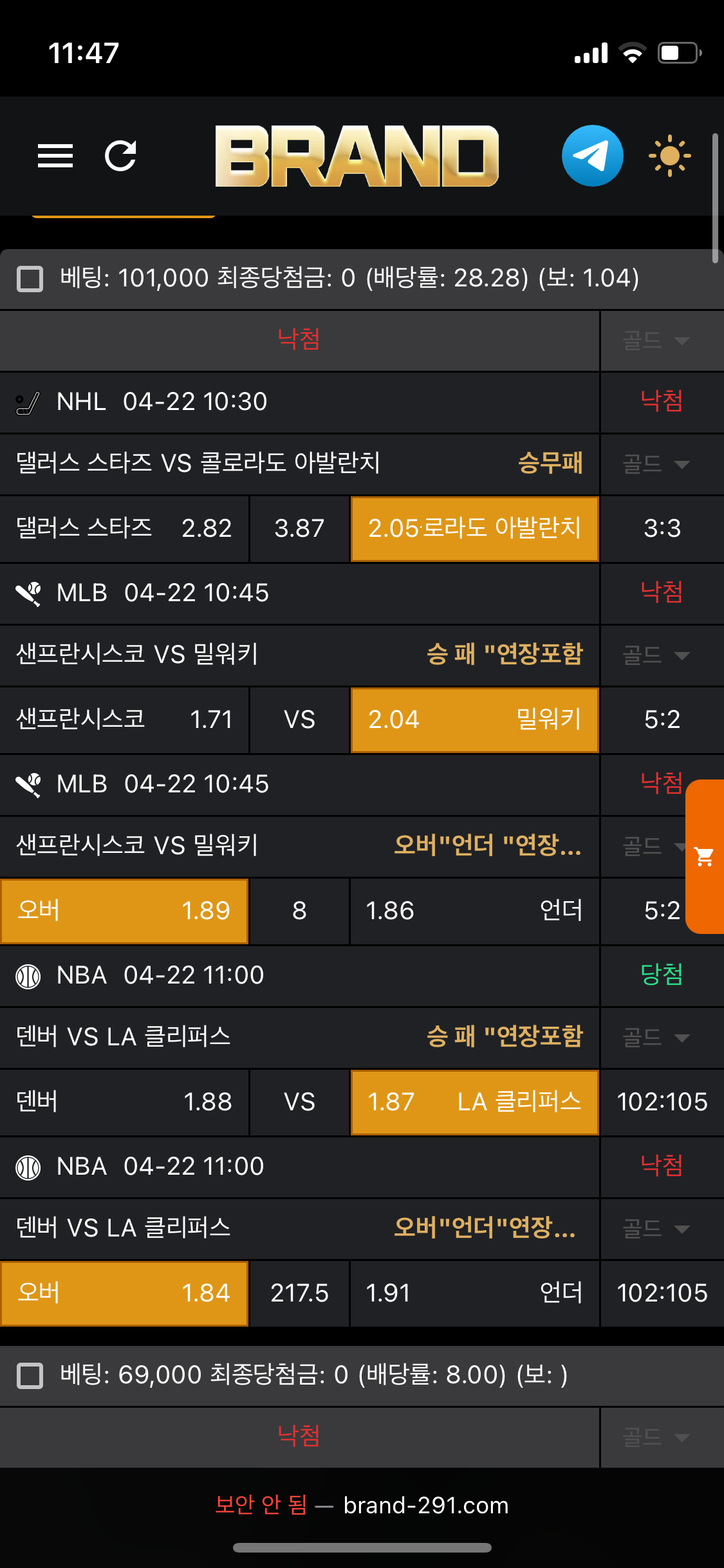This screenshot has width=724, height=1568.
Task: Open the orange shopping cart tab
Action: 705,856
